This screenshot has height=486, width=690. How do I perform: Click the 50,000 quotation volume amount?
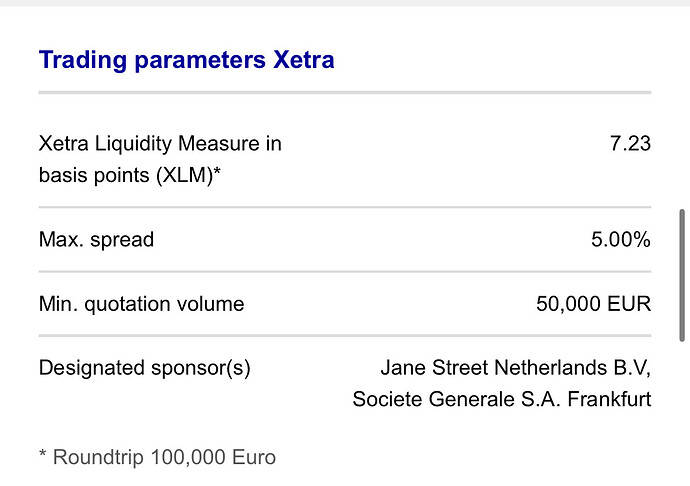point(570,304)
